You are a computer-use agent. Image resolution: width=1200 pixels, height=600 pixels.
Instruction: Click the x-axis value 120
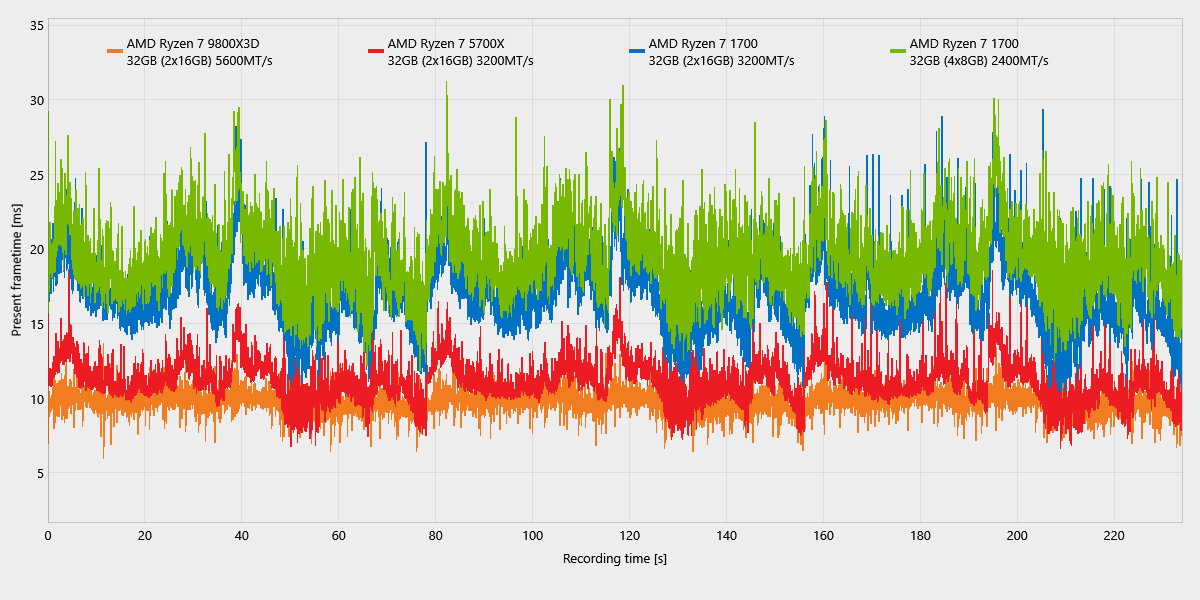[630, 535]
